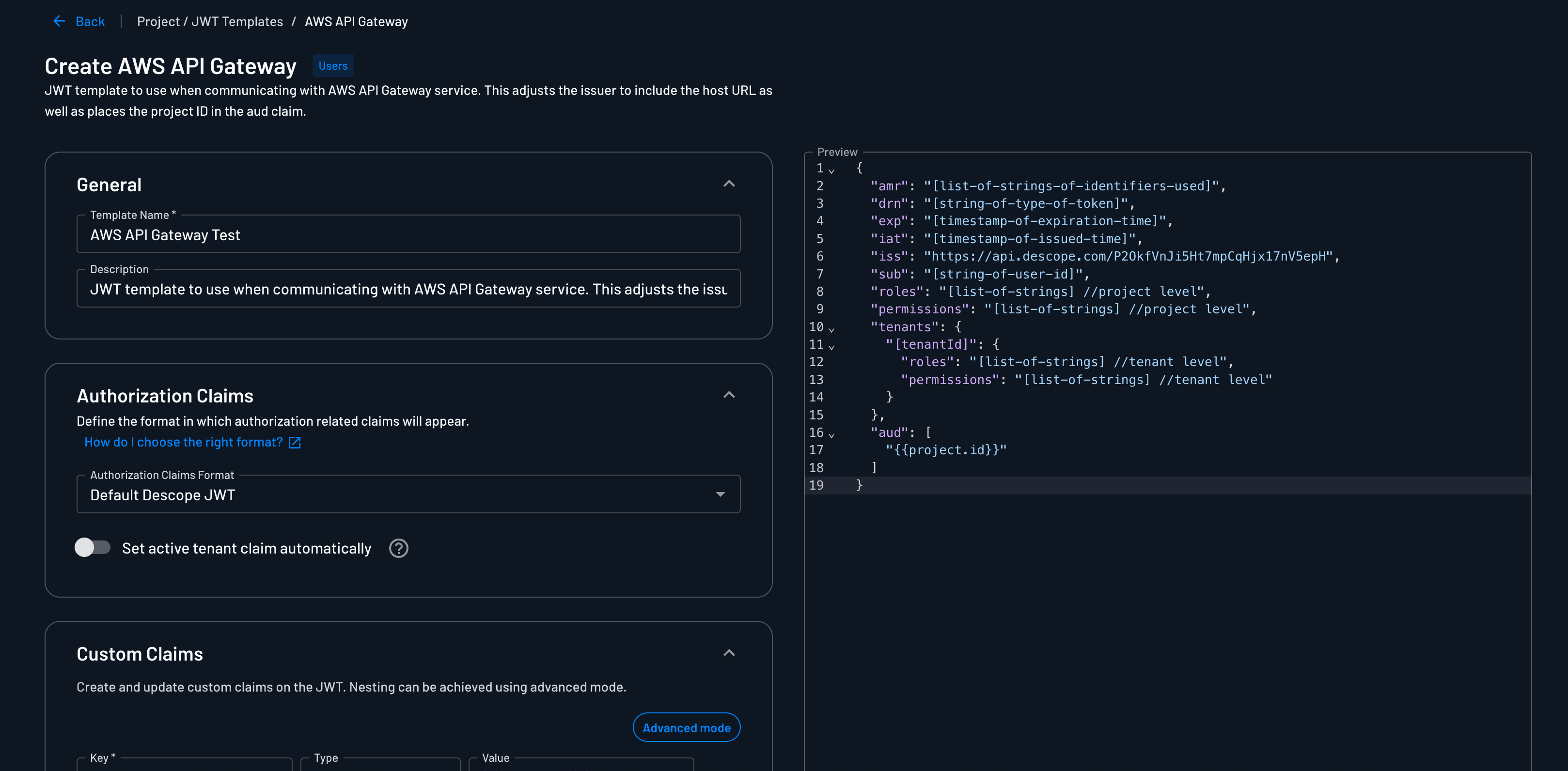1568x771 pixels.
Task: Collapse the General section using its chevron
Action: click(x=729, y=183)
